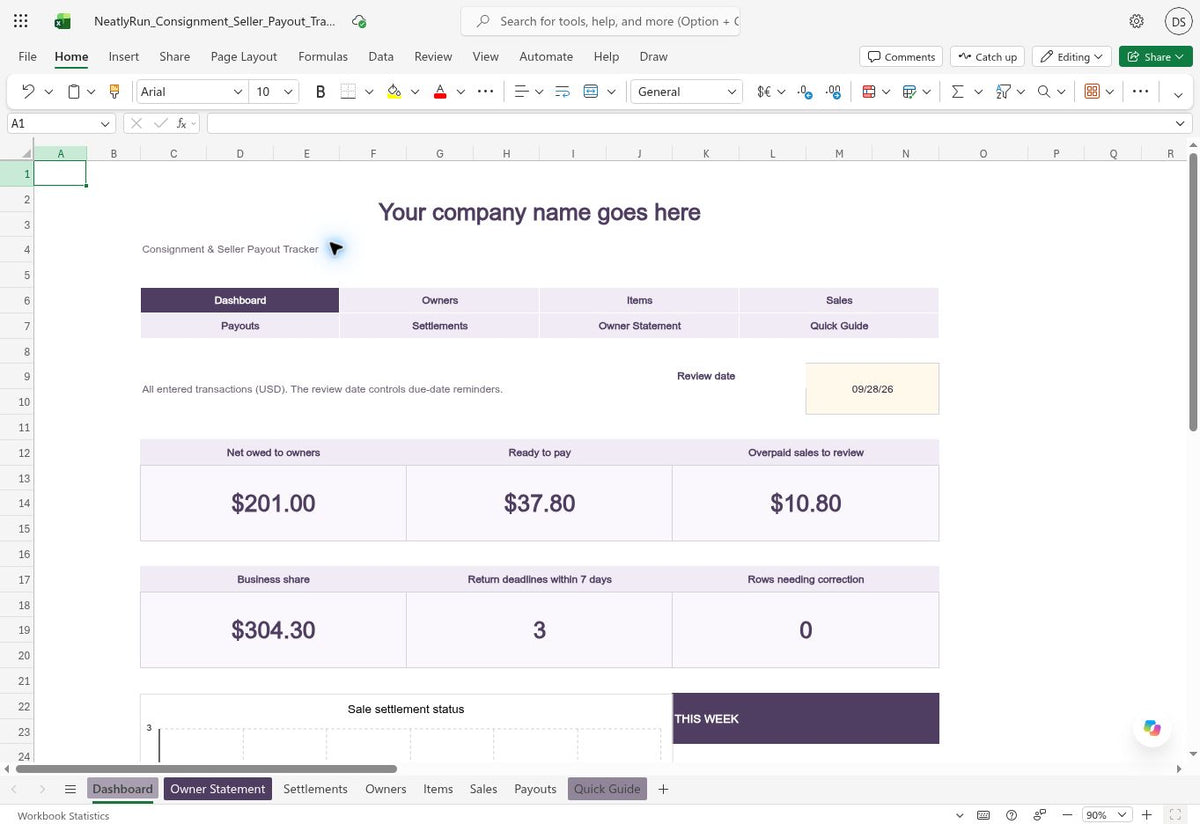Click the insert function fx icon
Image resolution: width=1200 pixels, height=824 pixels.
click(181, 123)
